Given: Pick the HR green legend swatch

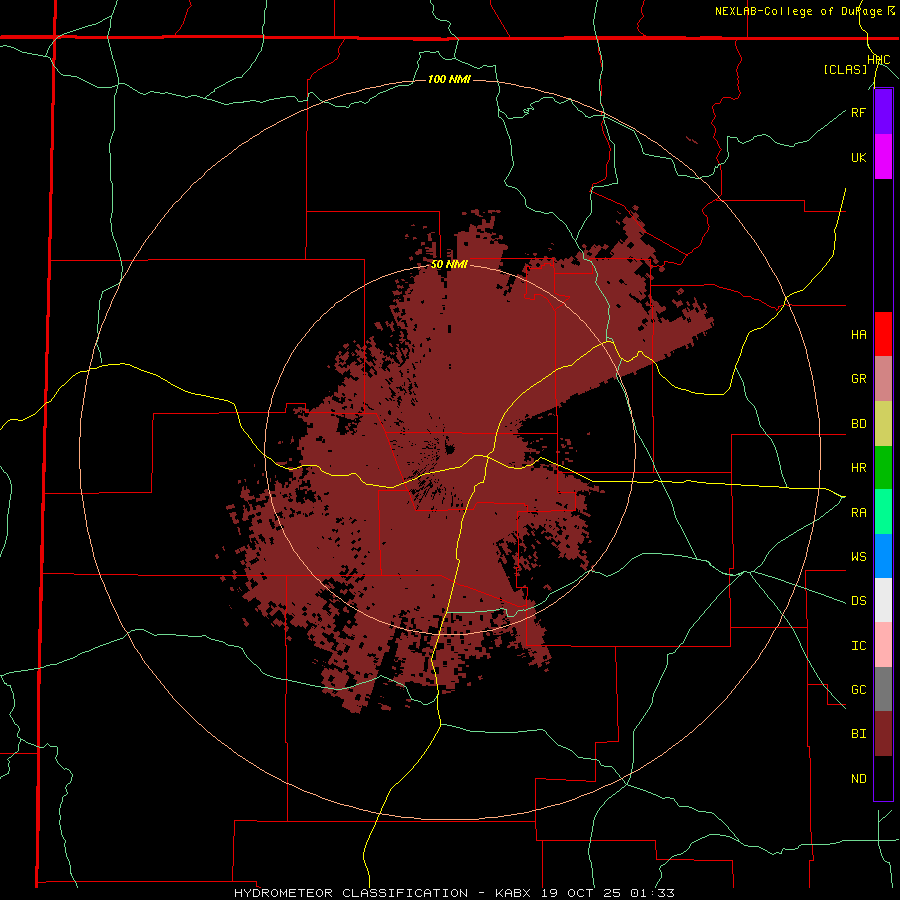Looking at the screenshot, I should 883,468.
